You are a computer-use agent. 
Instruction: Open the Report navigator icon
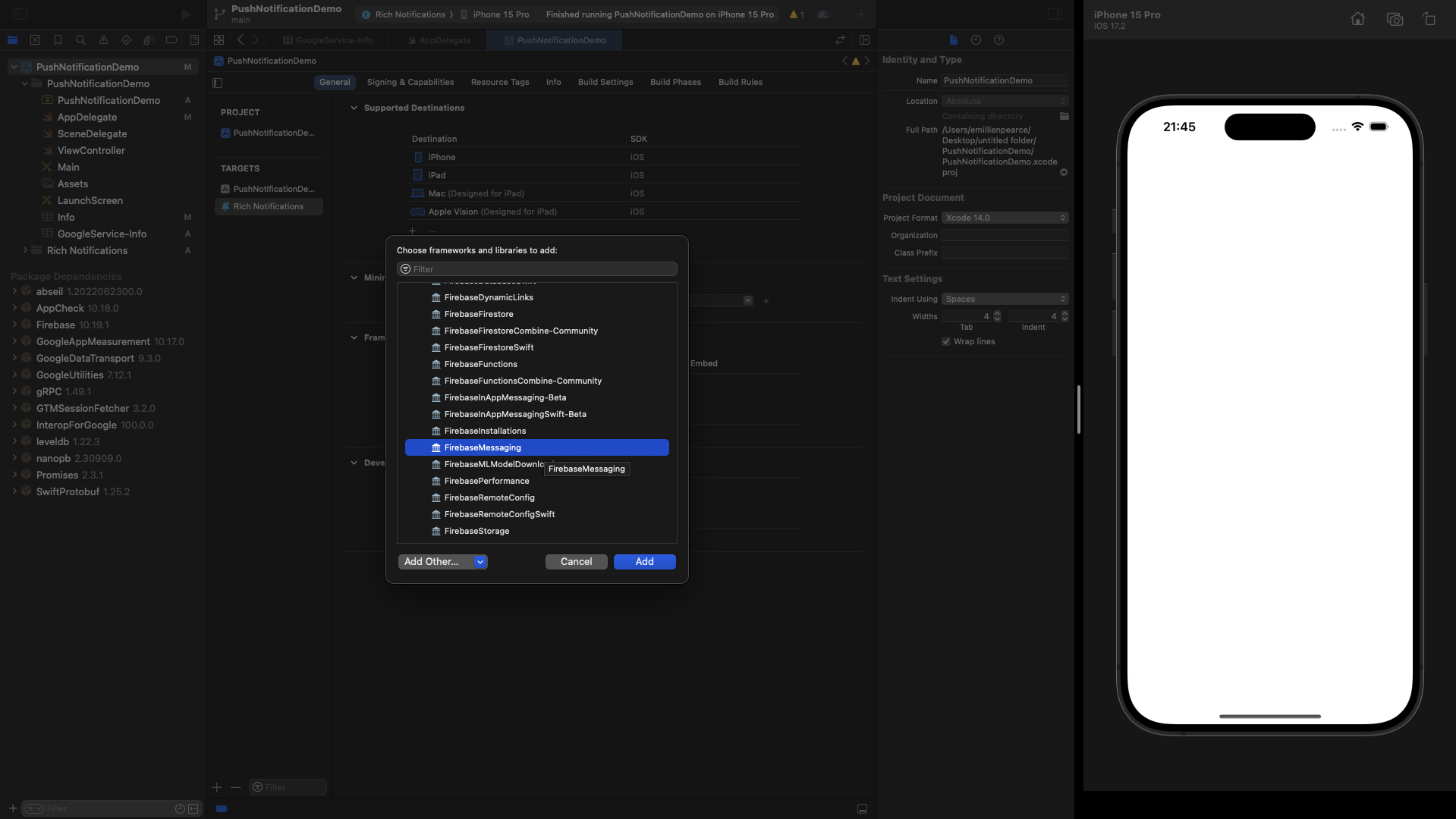coord(194,40)
